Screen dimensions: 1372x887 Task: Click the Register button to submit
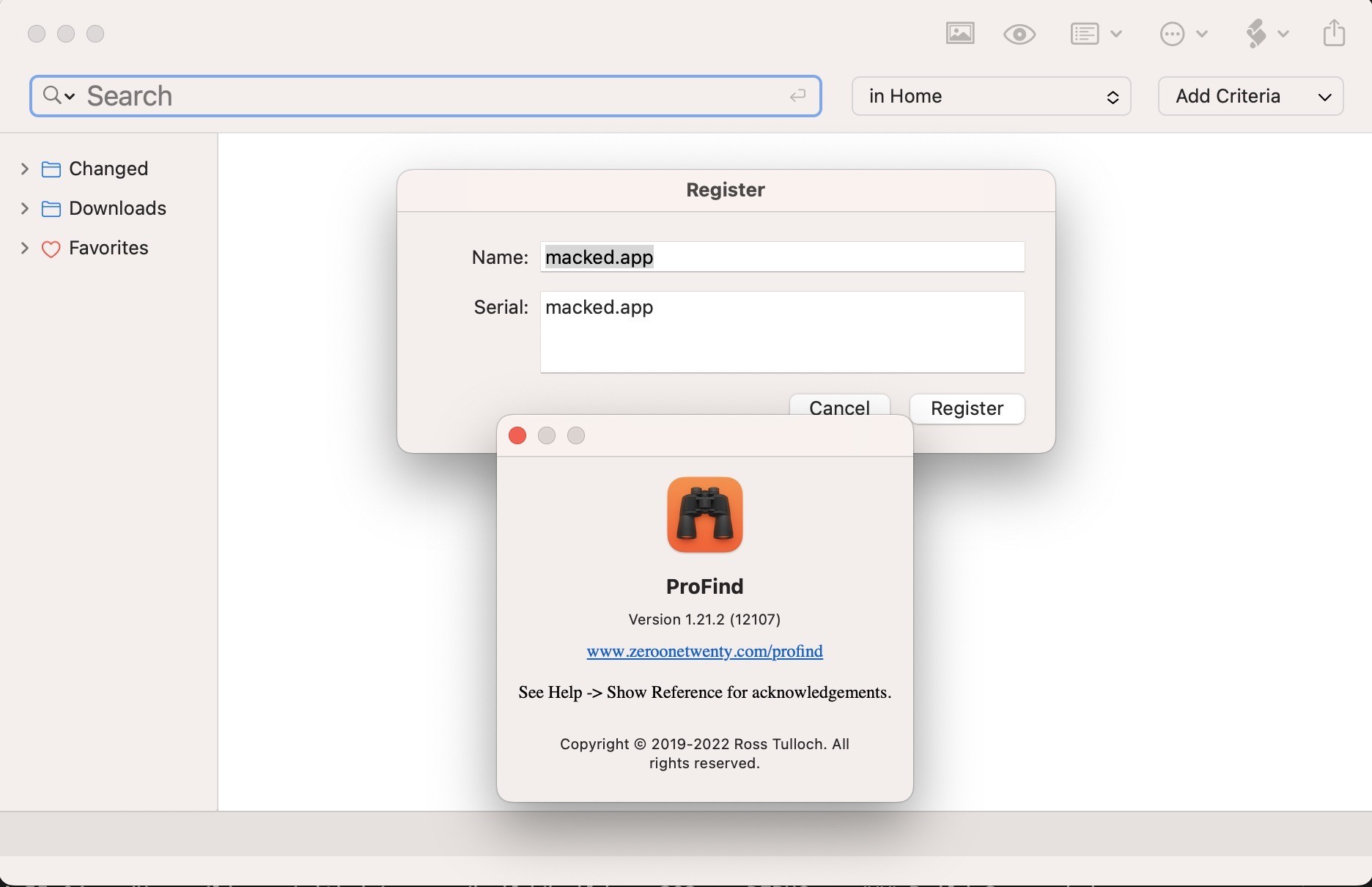967,408
